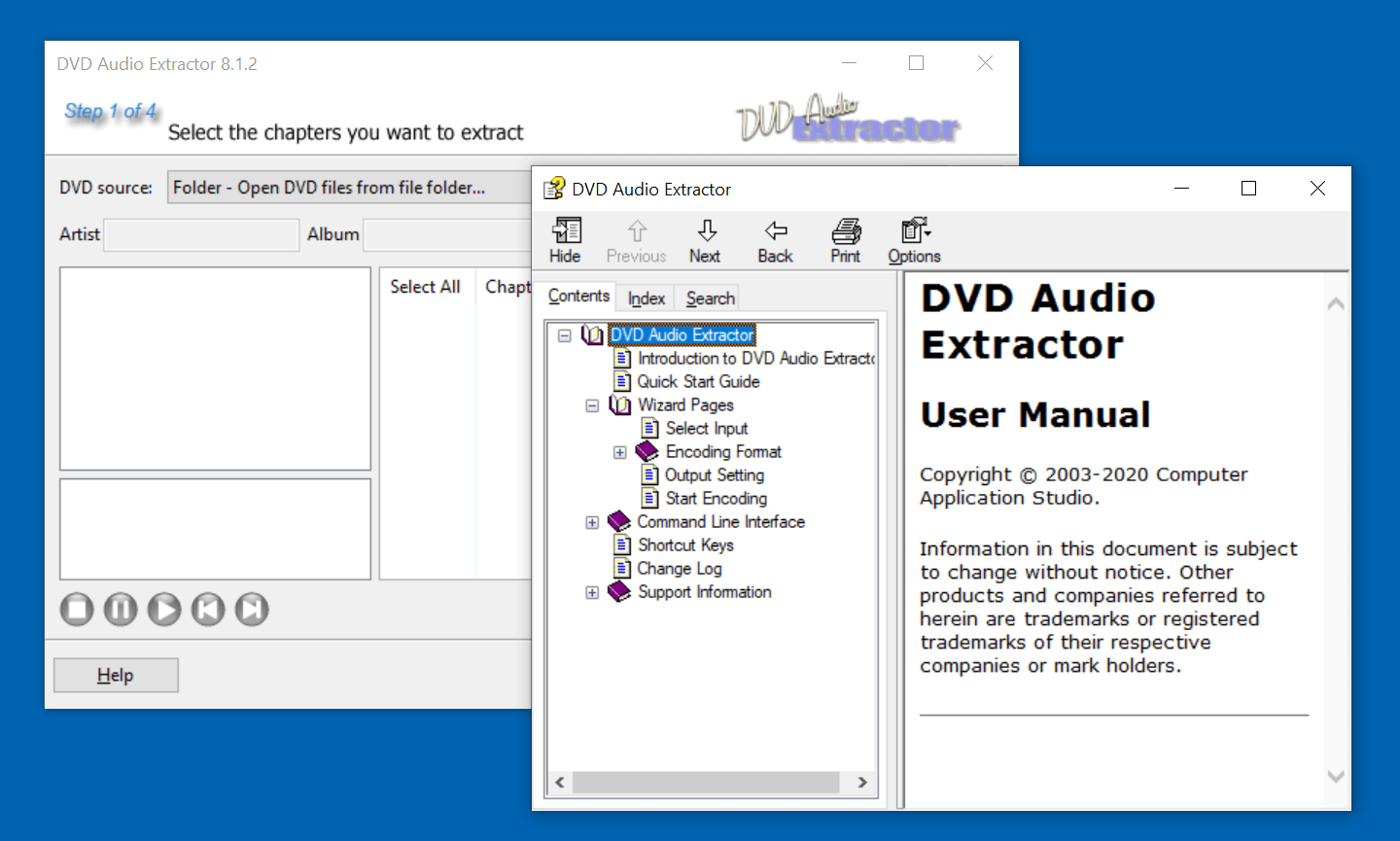Click help page scroll up arrow
This screenshot has width=1400, height=841.
[1336, 304]
